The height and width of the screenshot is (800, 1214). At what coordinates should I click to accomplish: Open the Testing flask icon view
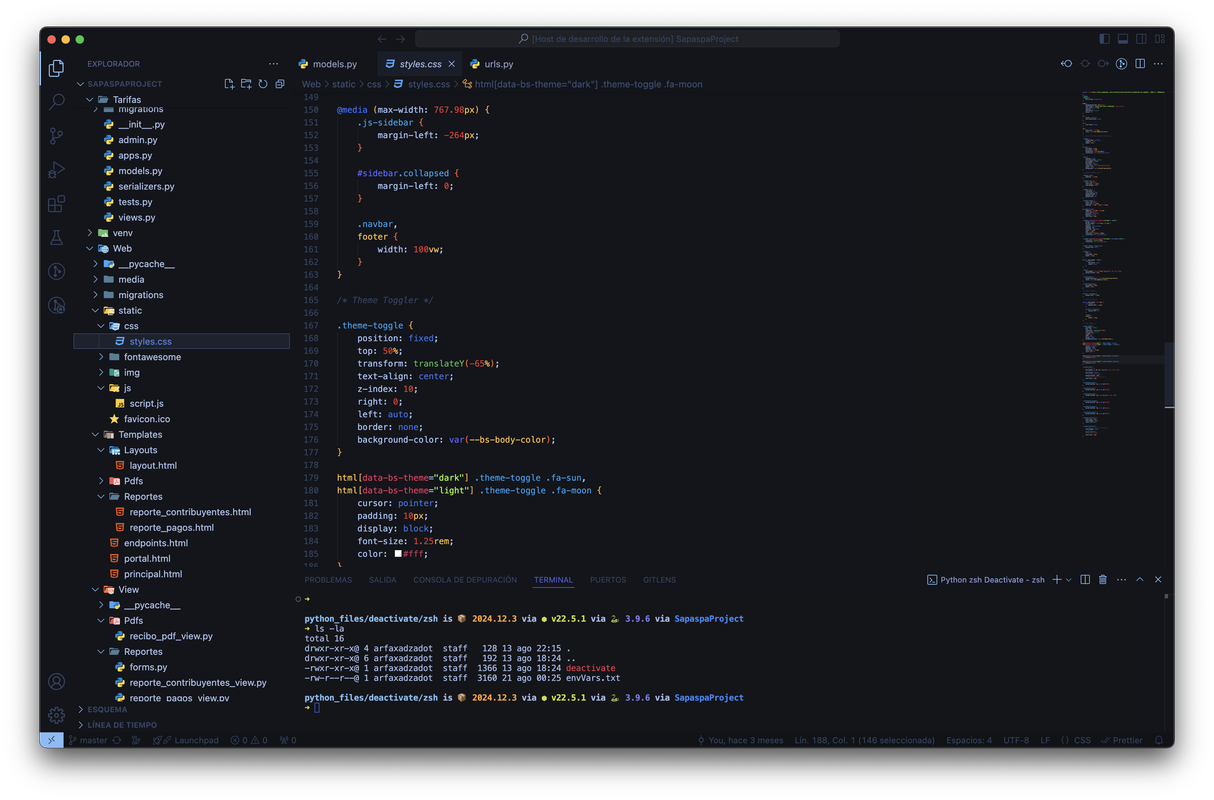click(x=56, y=238)
